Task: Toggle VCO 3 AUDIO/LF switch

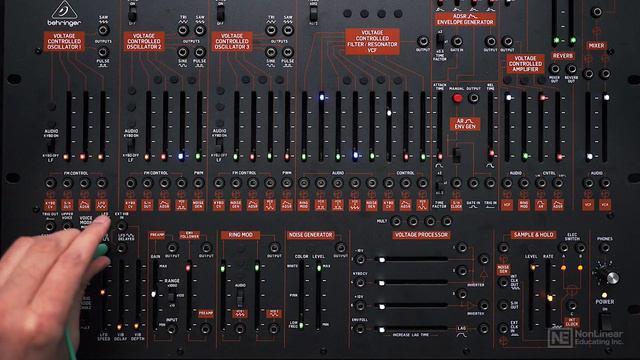Action: pyautogui.click(x=219, y=146)
